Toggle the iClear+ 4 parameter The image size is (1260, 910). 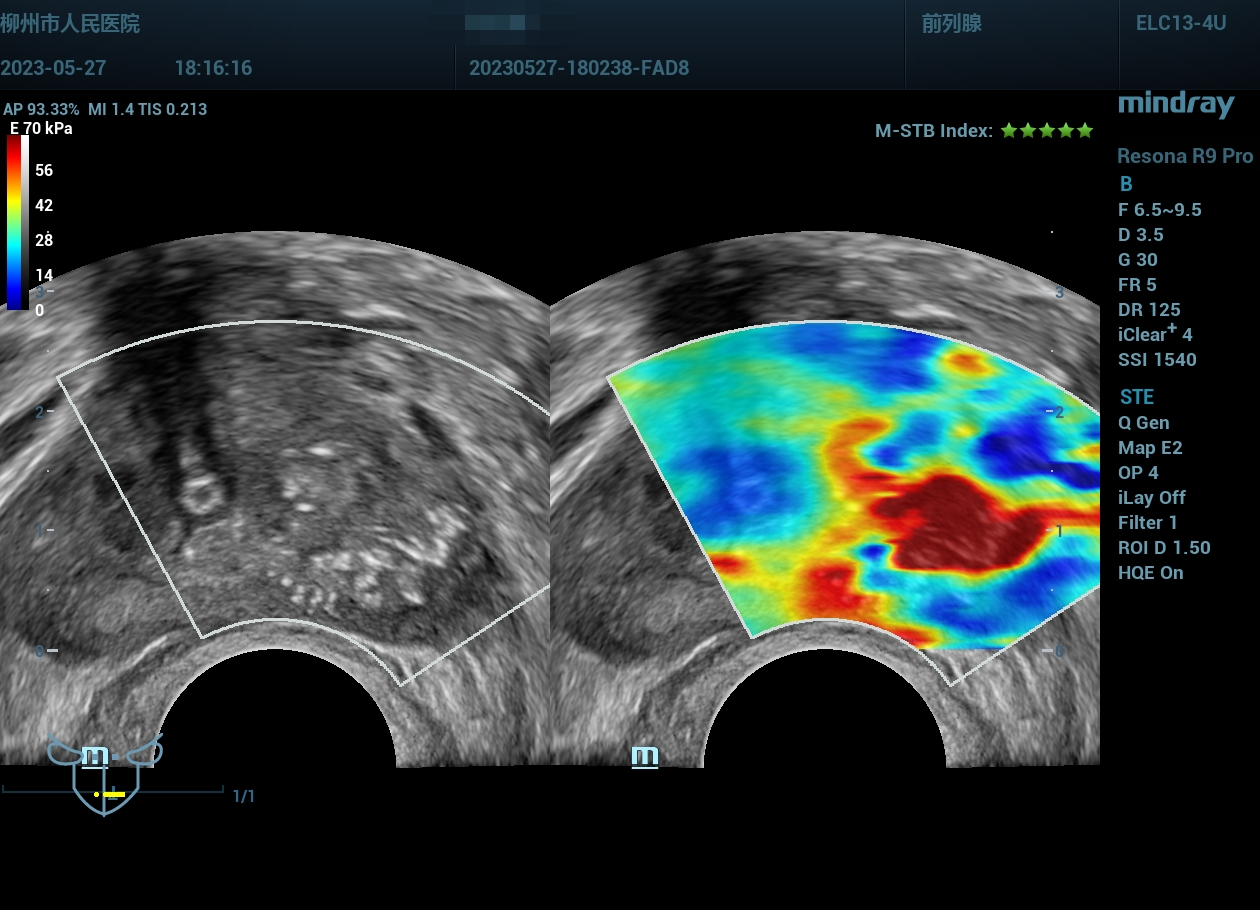(x=1155, y=334)
